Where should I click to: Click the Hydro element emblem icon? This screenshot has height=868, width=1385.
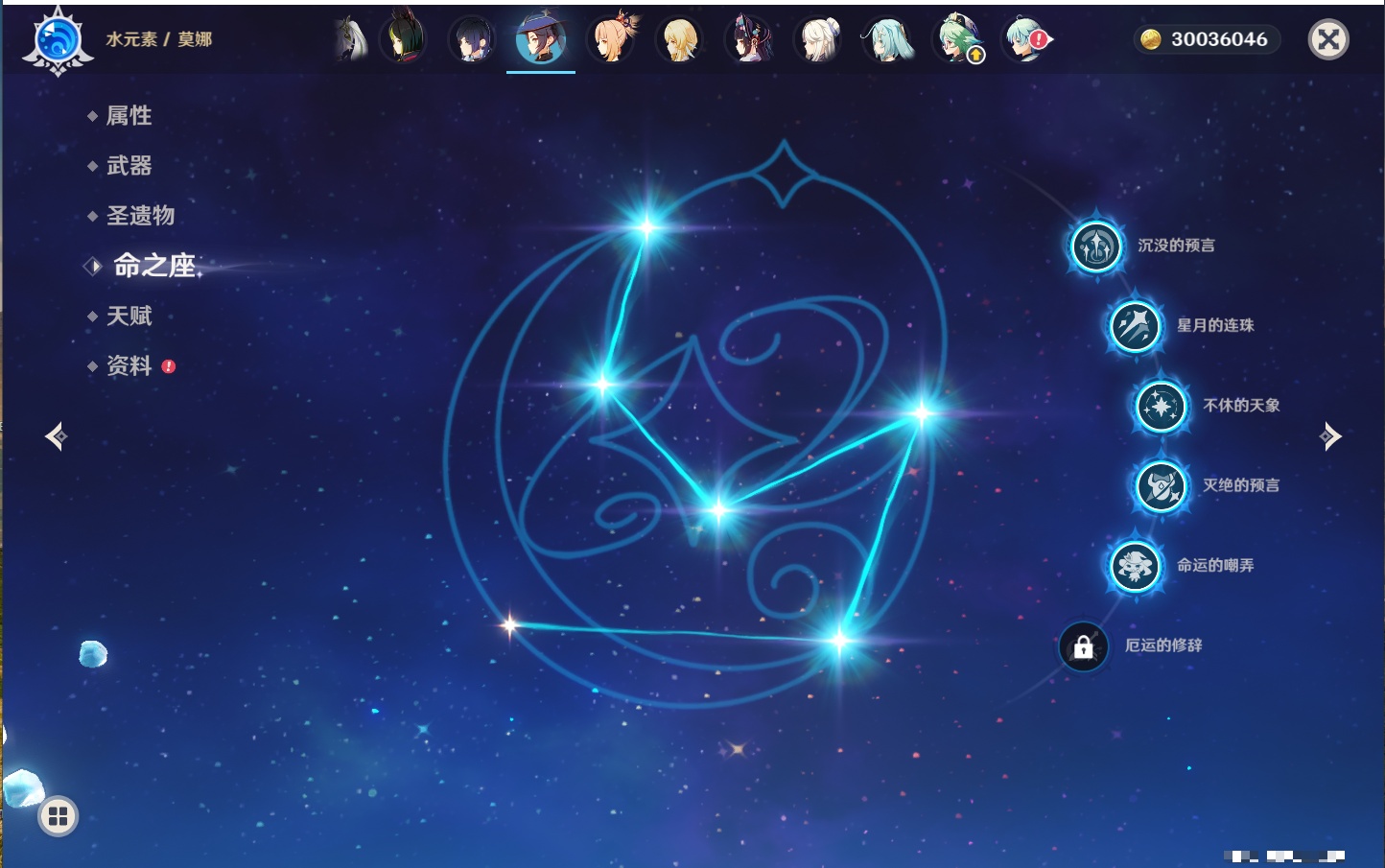pos(58,40)
